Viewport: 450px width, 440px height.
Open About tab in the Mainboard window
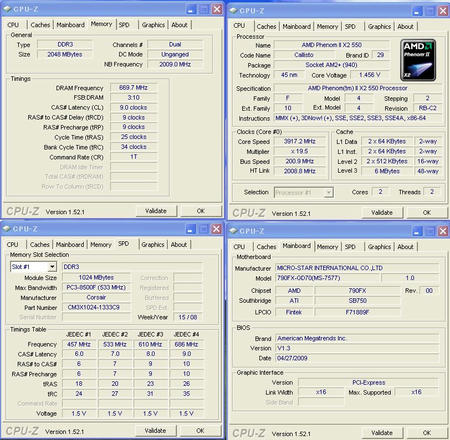[x=405, y=247]
